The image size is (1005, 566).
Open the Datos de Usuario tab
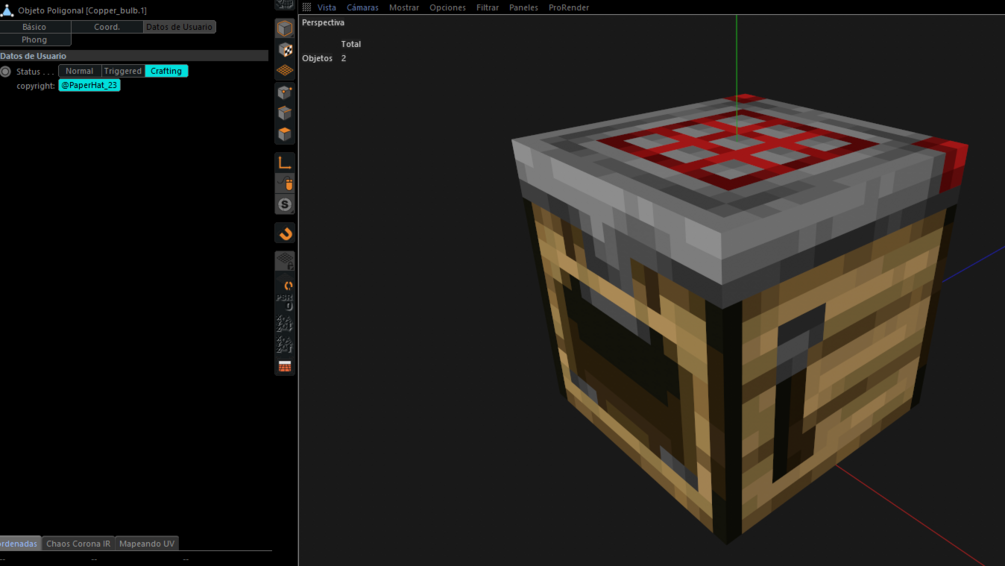click(x=179, y=27)
